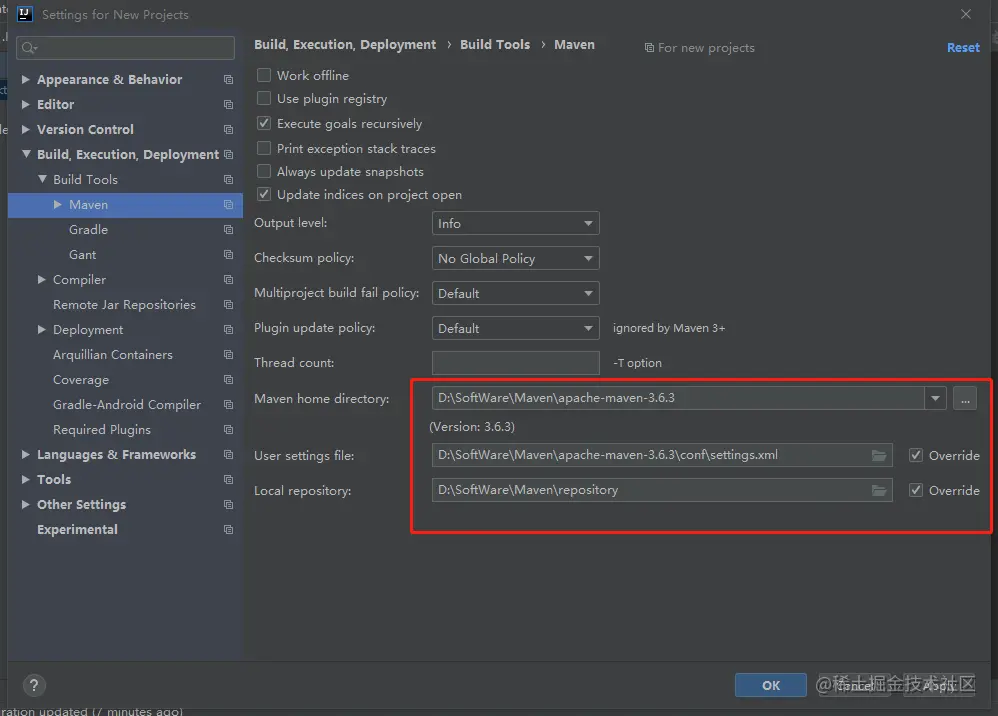Click project-level icon beside Editor

coord(228,104)
